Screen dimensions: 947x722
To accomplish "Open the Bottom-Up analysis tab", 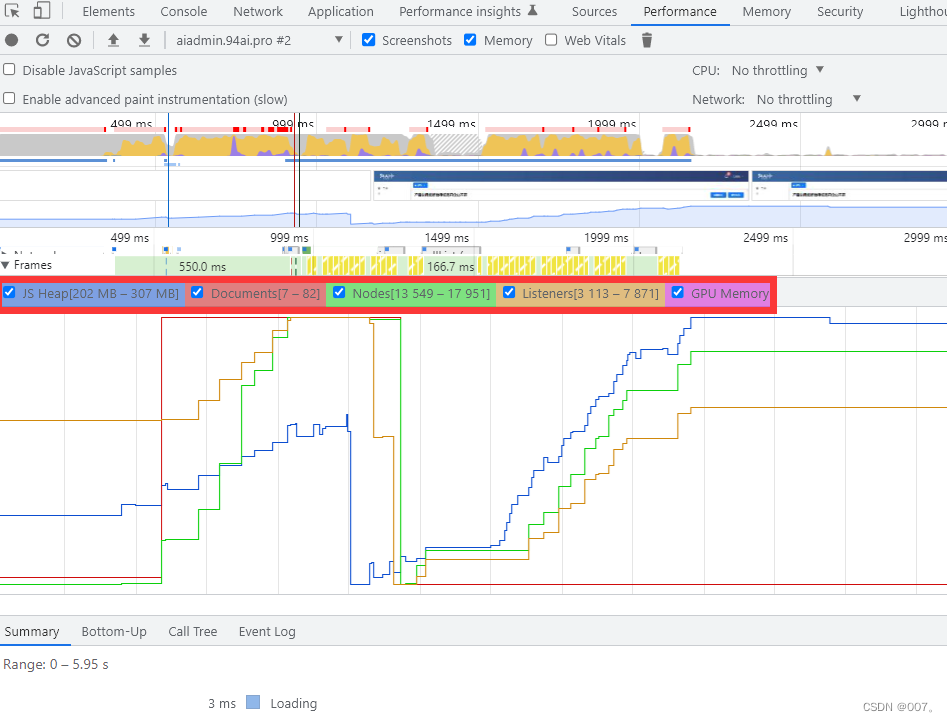I will coord(114,631).
